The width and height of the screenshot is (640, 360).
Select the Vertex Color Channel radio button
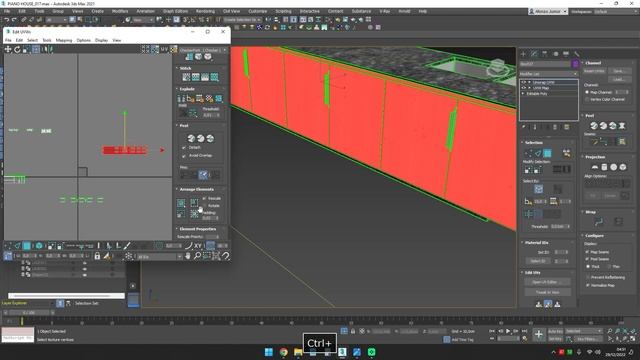coord(587,99)
